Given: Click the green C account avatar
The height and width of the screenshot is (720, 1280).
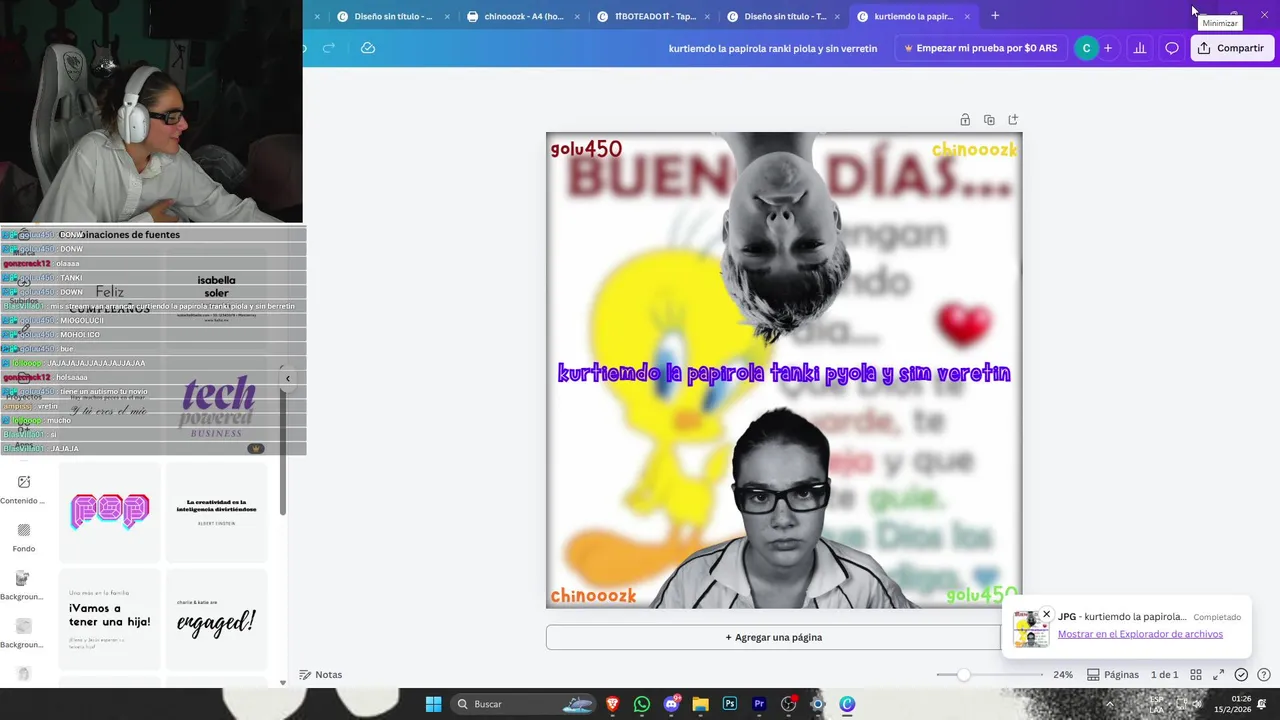Looking at the screenshot, I should (x=1086, y=48).
